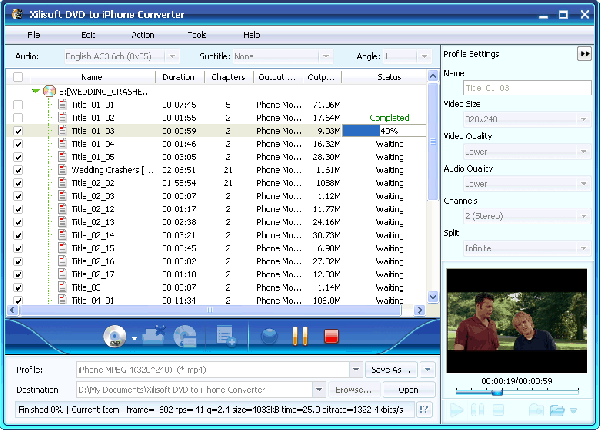Image resolution: width=600 pixels, height=430 pixels.
Task: Click the Open destination button
Action: (x=408, y=389)
